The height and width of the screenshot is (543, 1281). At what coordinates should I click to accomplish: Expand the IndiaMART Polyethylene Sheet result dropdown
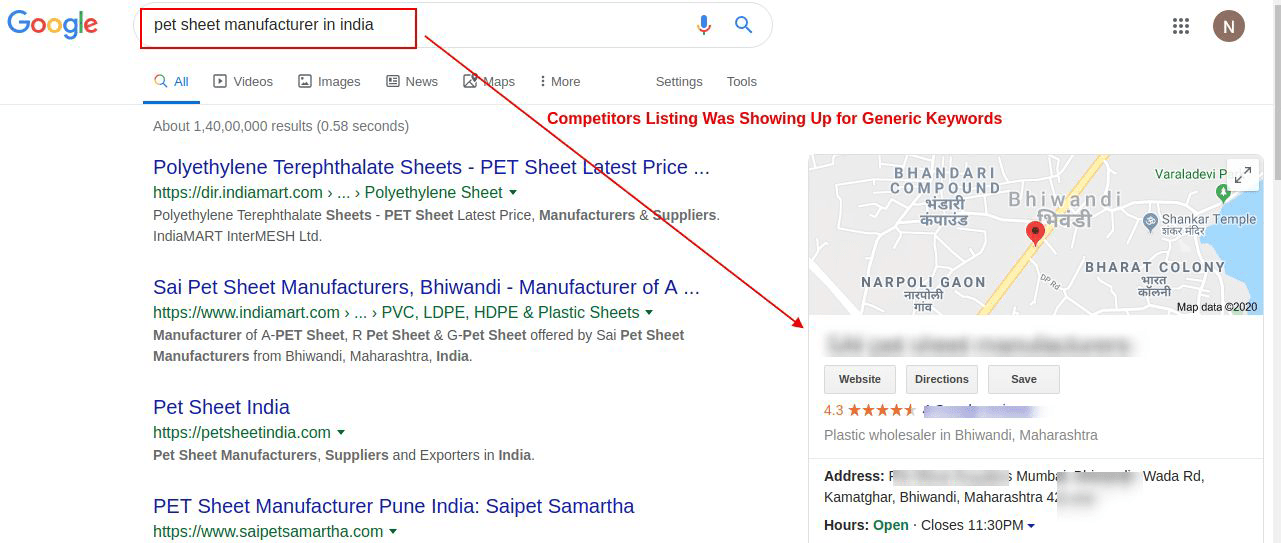pos(513,192)
